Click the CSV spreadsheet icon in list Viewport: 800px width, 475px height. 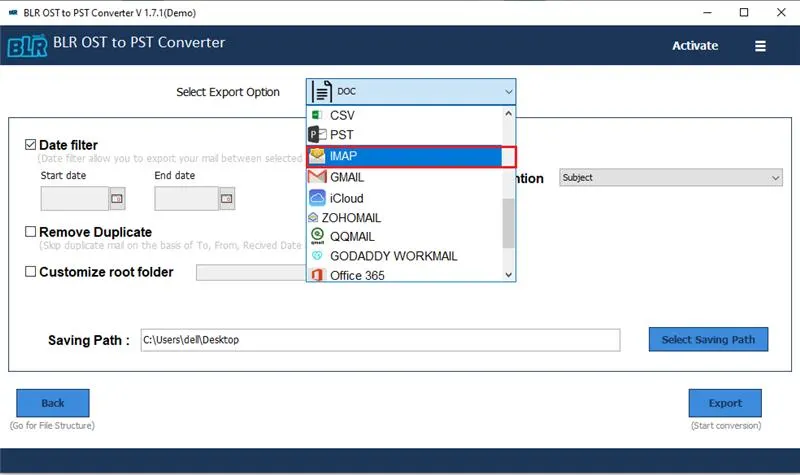317,115
